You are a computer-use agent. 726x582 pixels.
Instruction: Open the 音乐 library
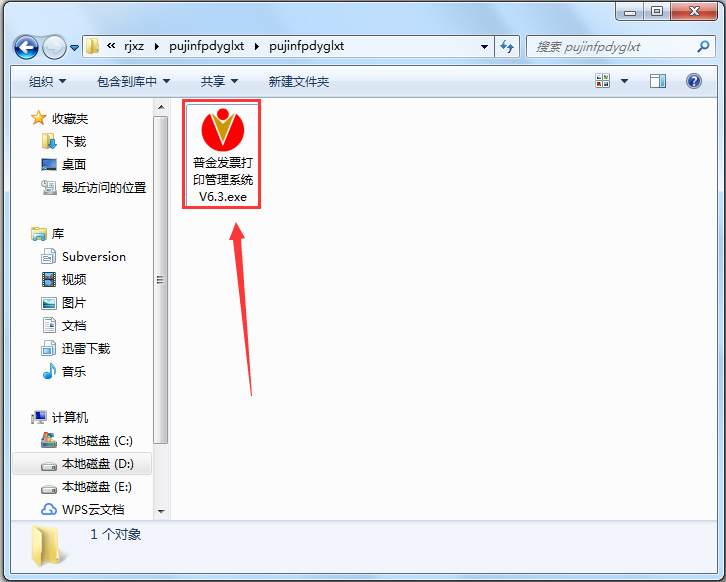point(74,371)
